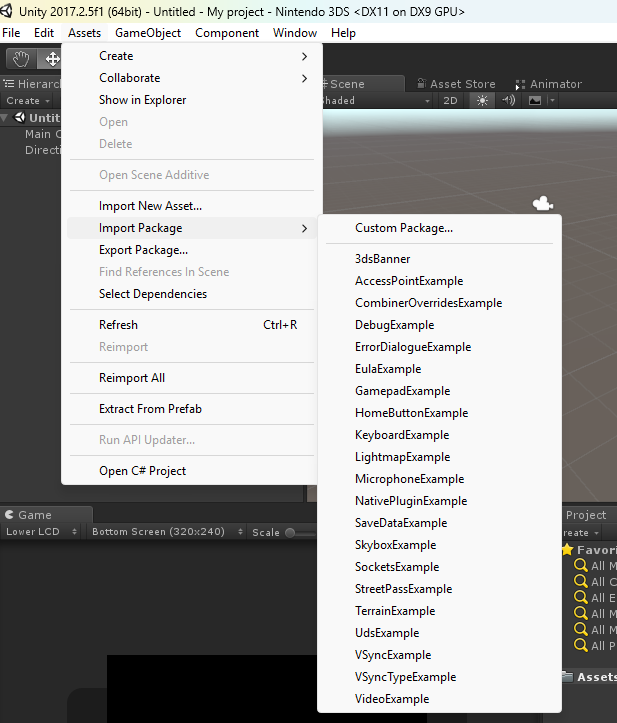The width and height of the screenshot is (617, 723).
Task: Click the Unity logo in title bar
Action: pyautogui.click(x=6, y=11)
